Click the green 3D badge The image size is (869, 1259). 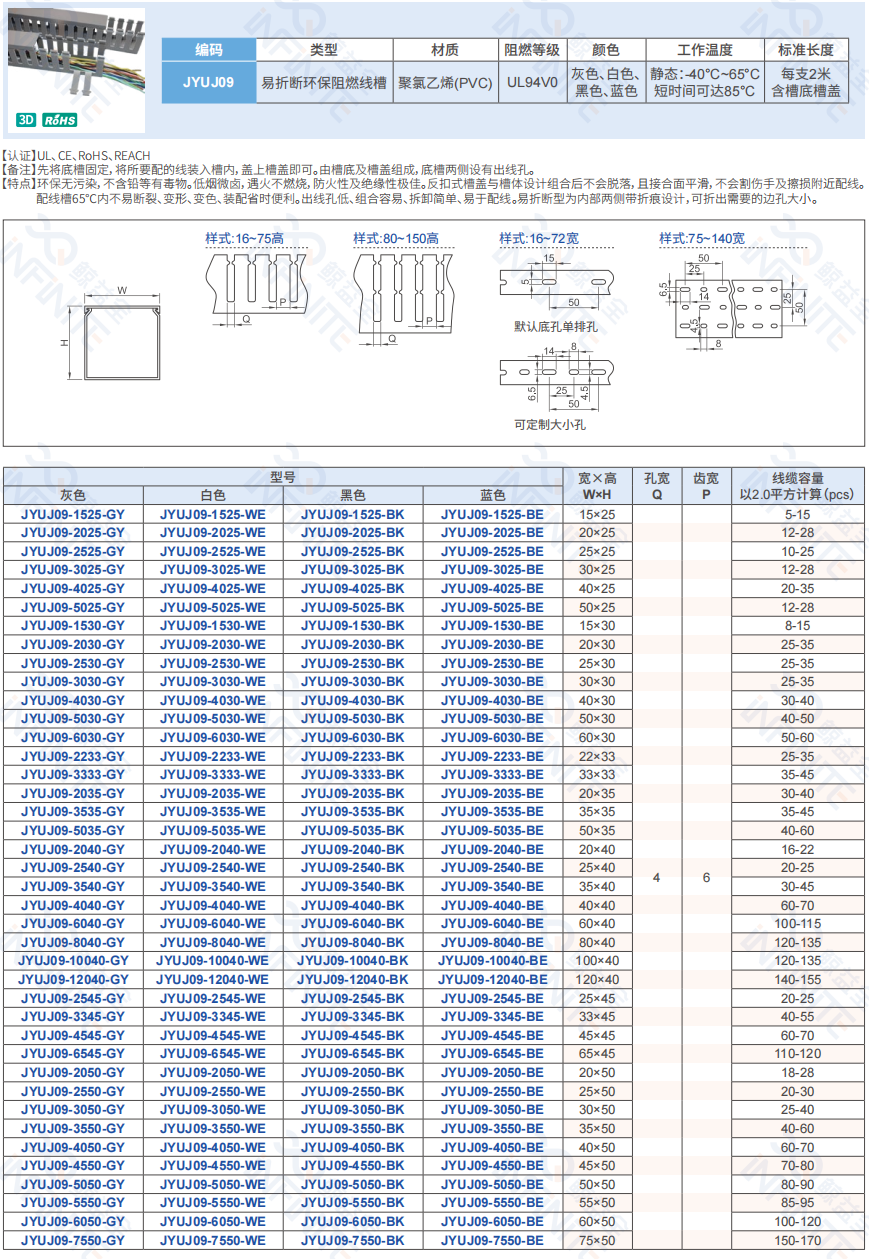pyautogui.click(x=26, y=120)
